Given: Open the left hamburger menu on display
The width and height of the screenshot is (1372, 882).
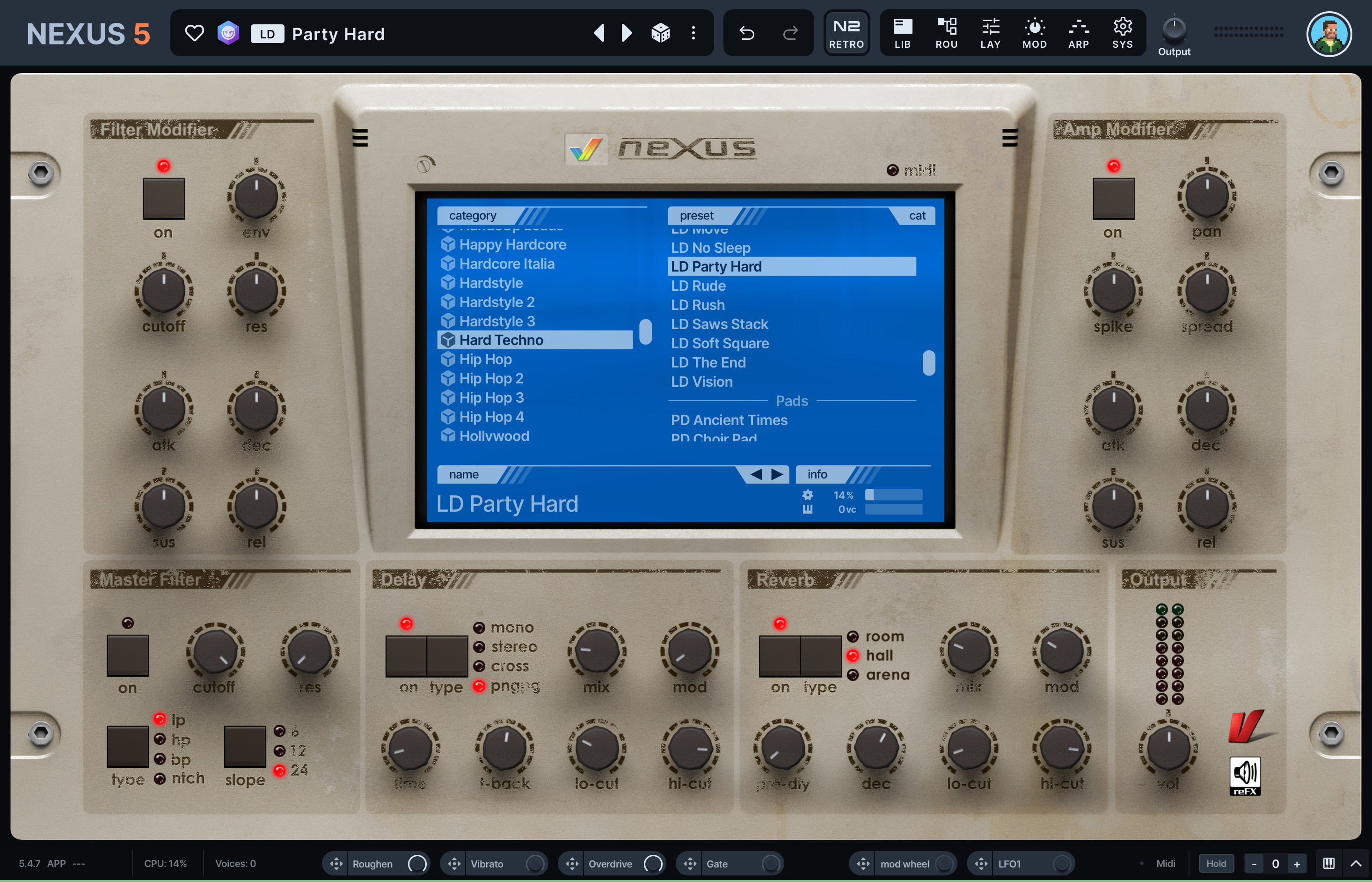Looking at the screenshot, I should tap(360, 138).
